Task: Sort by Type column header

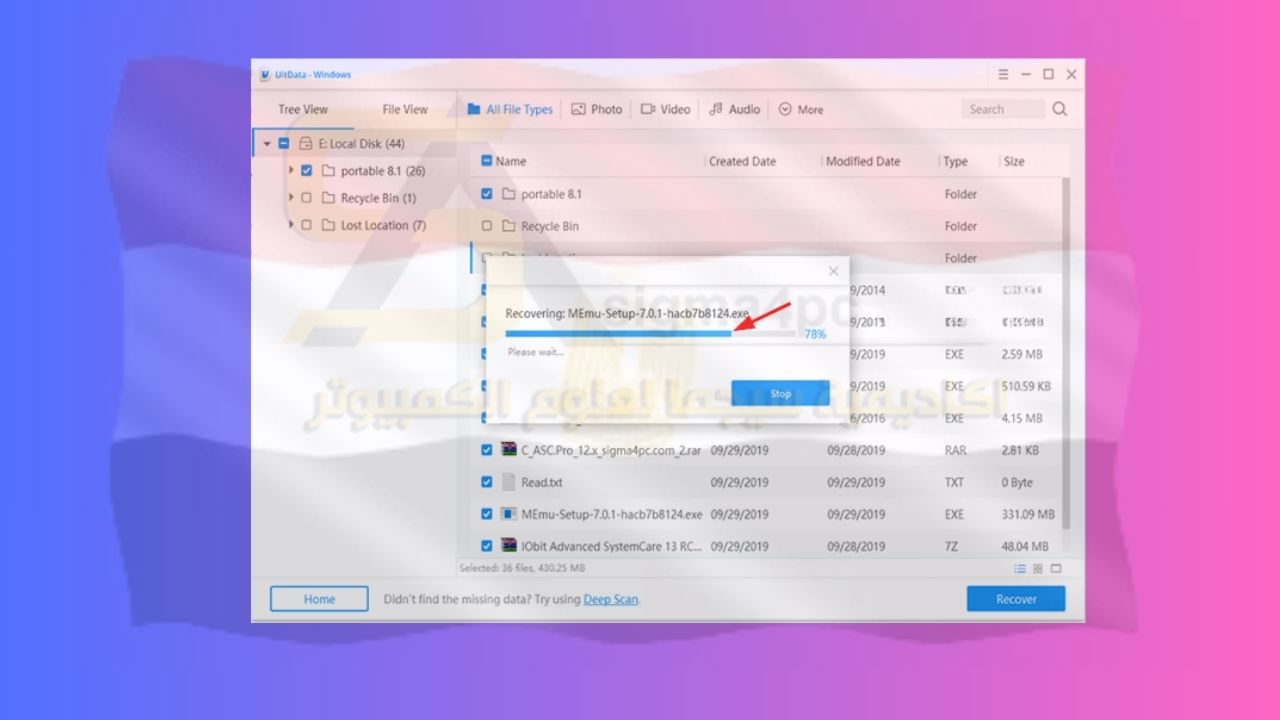Action: (x=955, y=161)
